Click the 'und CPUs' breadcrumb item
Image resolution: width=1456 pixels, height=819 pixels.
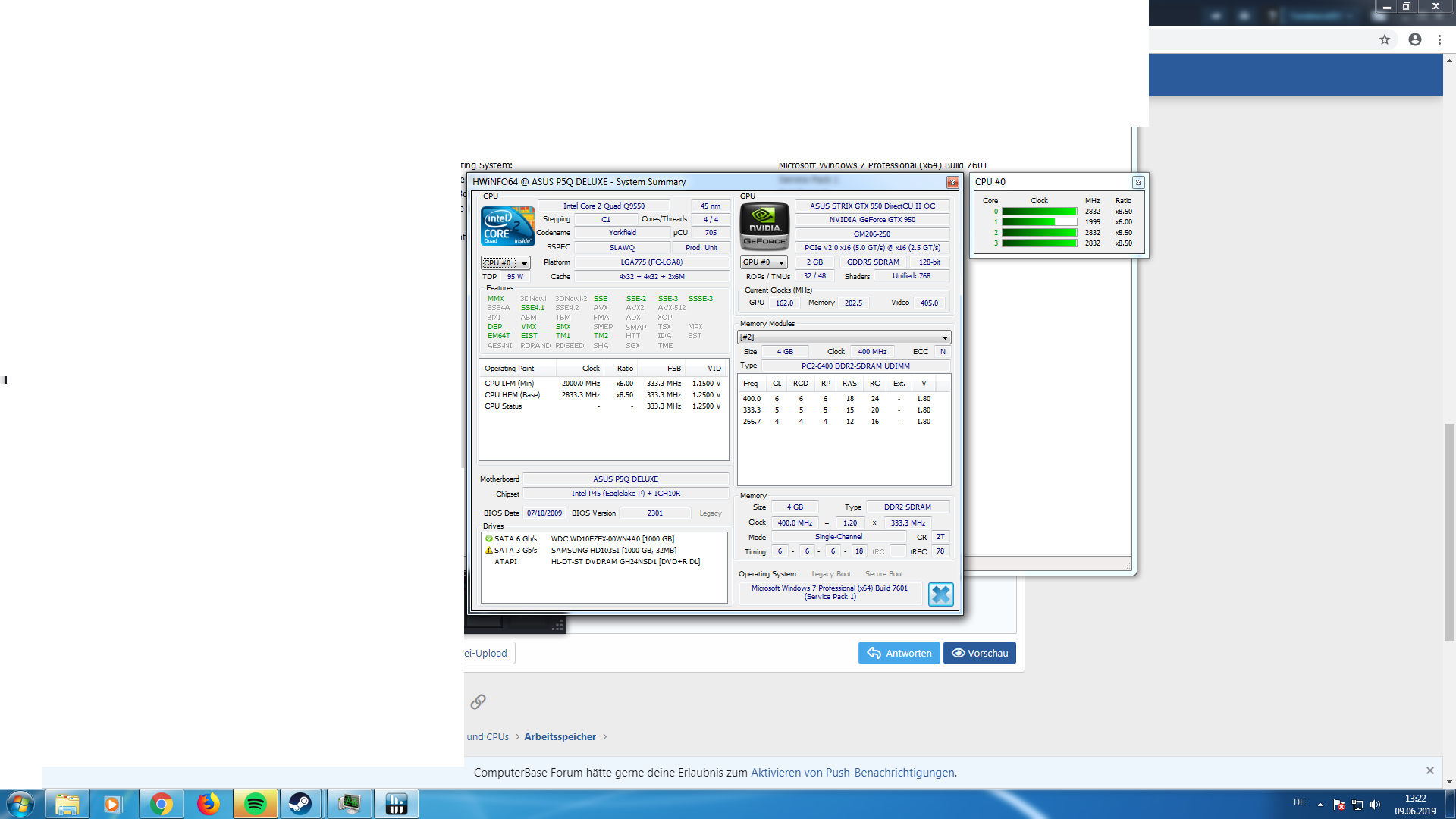tap(488, 736)
